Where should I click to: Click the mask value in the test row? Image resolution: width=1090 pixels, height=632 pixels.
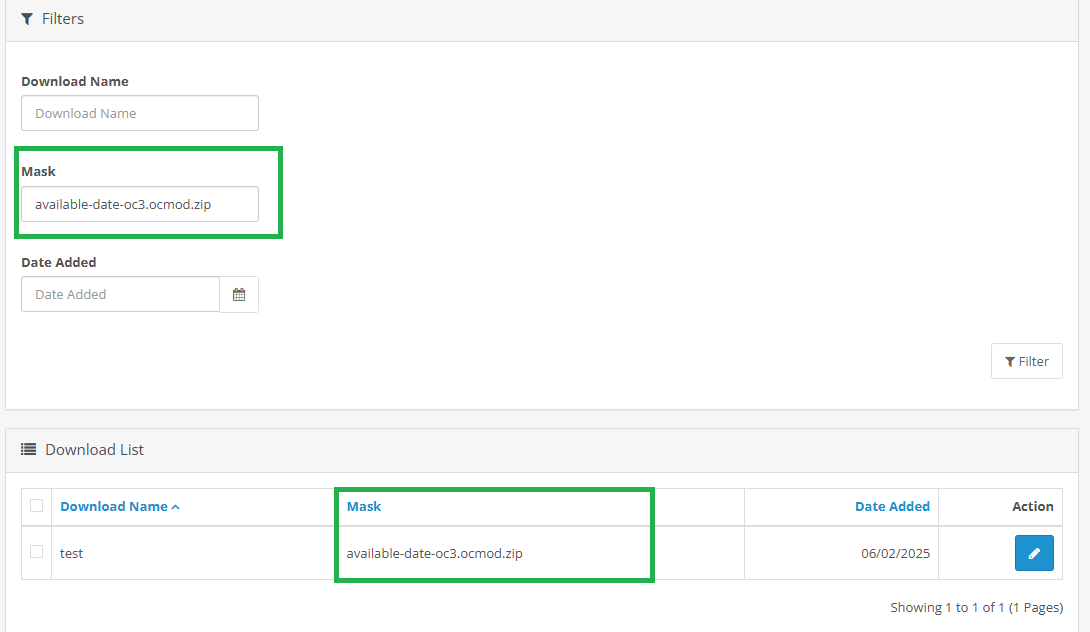coord(434,553)
